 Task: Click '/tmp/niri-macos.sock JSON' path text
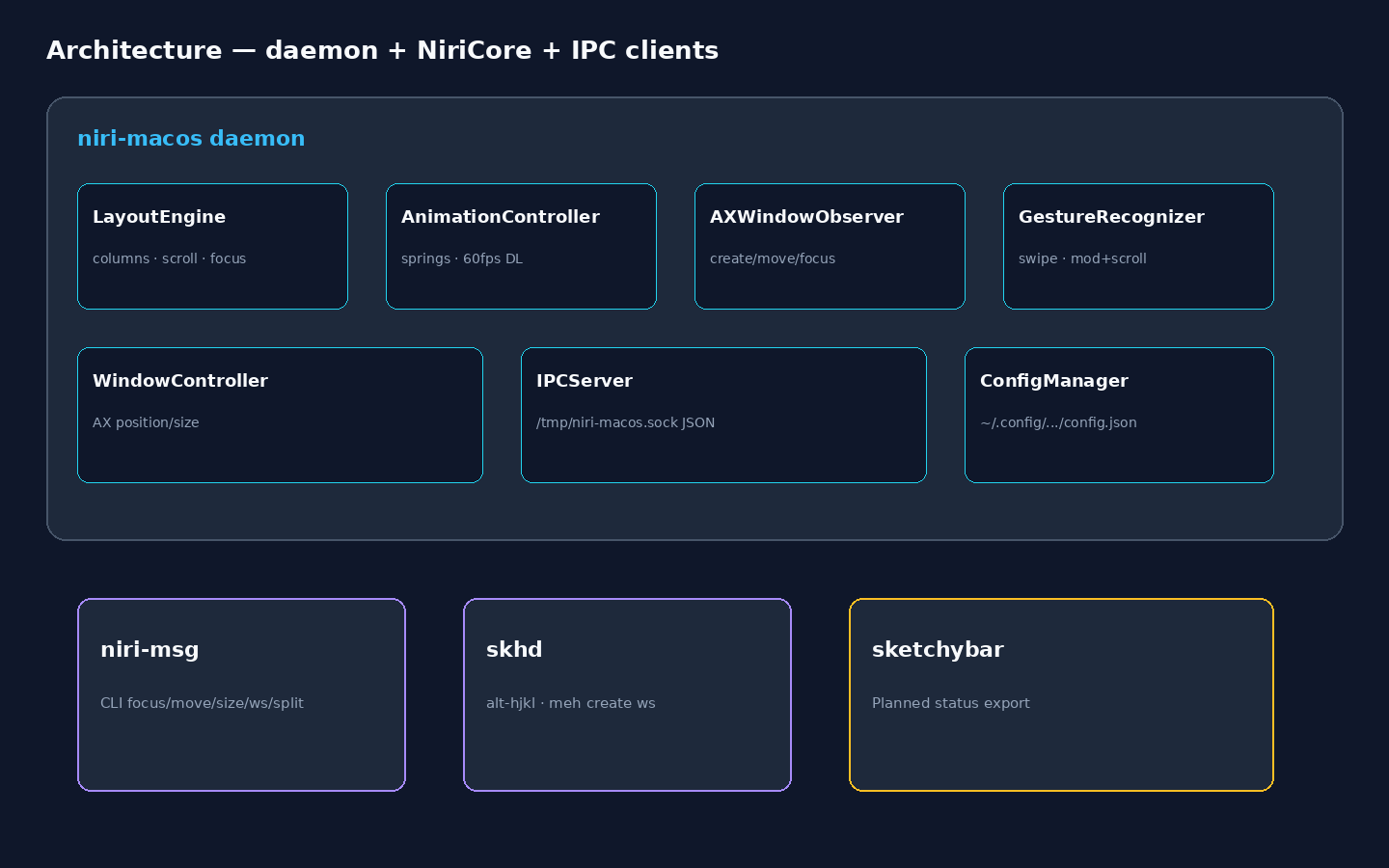[625, 422]
